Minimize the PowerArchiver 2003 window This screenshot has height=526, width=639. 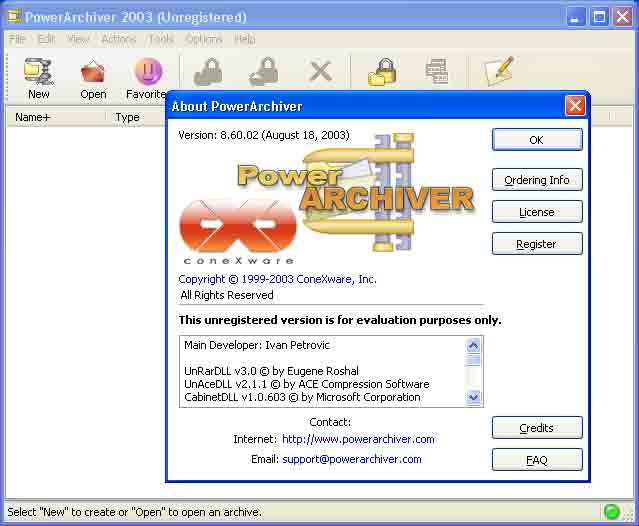point(575,17)
